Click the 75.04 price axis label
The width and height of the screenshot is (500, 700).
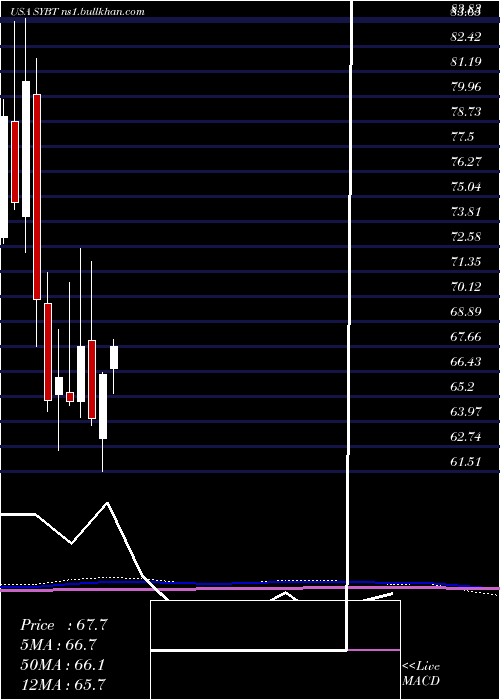coord(466,187)
